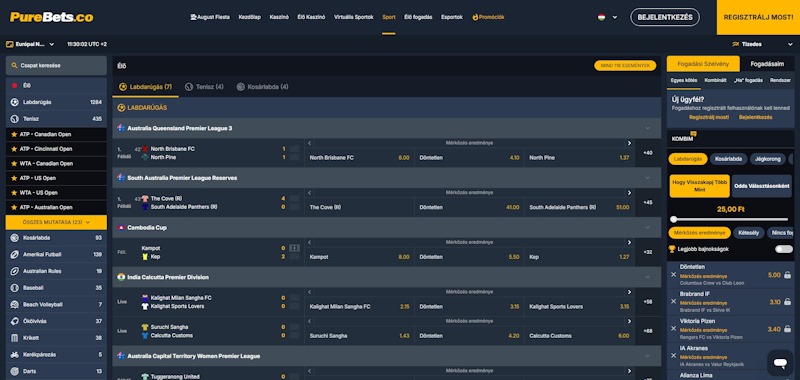
Task: Open the Tizedes odds format dropdown
Action: coord(762,44)
